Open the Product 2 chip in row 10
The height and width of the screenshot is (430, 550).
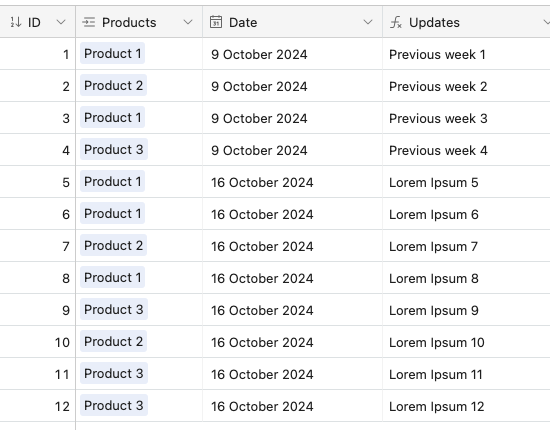point(113,341)
